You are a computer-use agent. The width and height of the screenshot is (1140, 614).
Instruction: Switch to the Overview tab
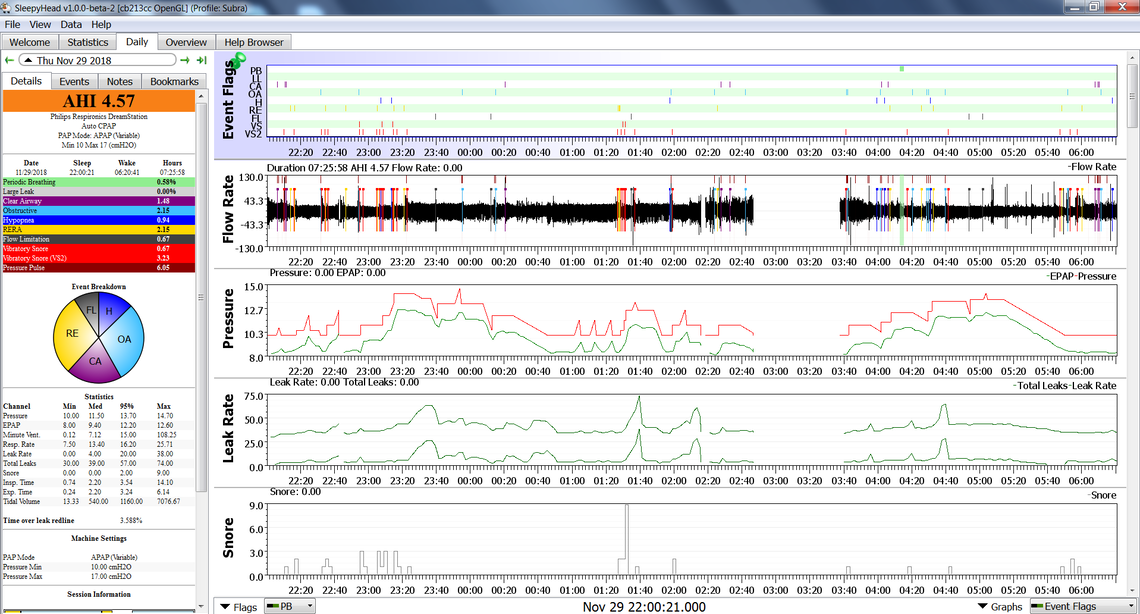pos(186,42)
